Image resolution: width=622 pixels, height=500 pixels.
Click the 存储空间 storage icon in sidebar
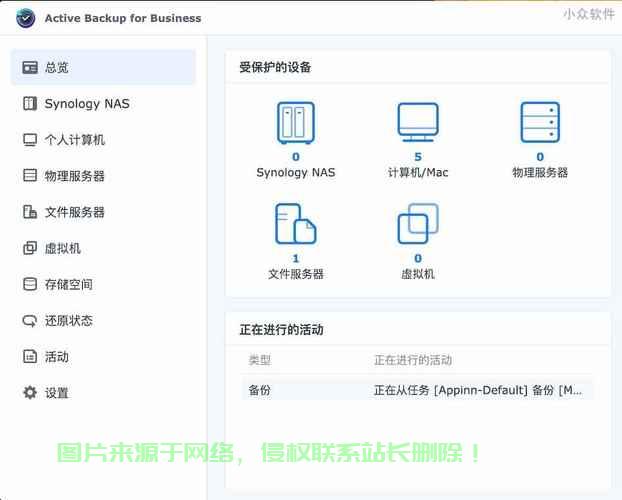click(x=30, y=284)
